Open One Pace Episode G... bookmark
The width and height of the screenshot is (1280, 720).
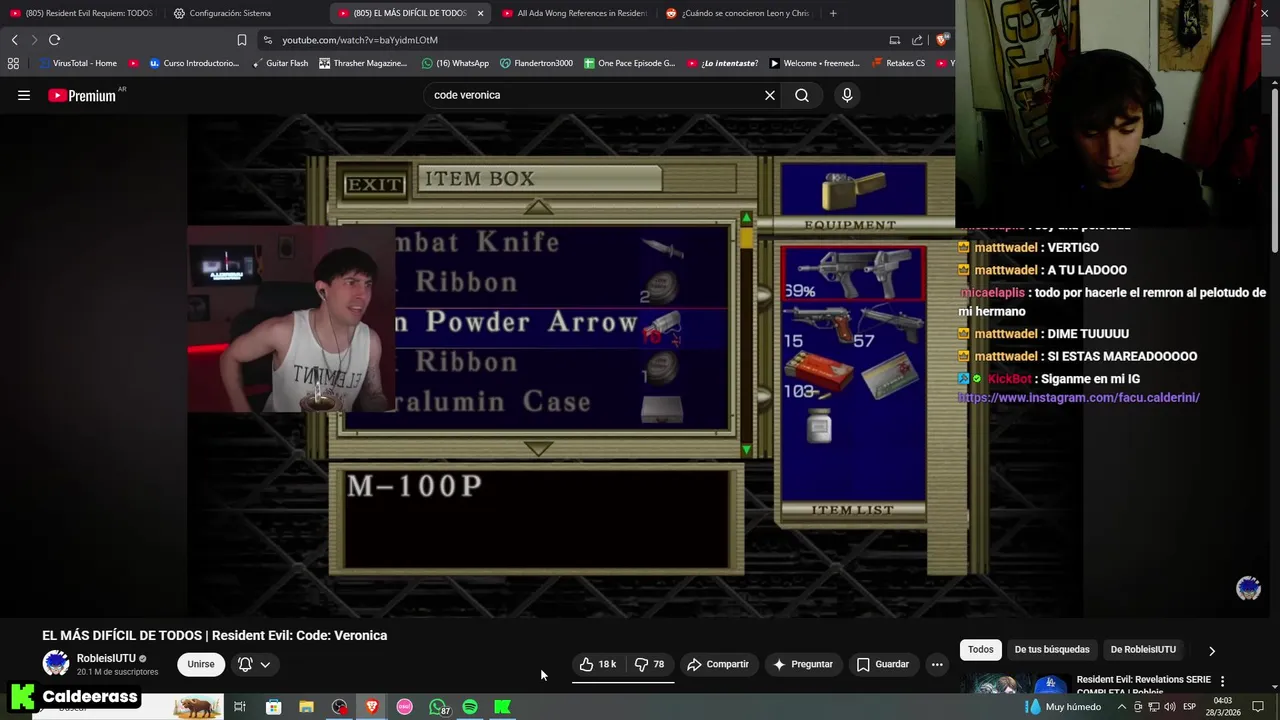[x=629, y=63]
